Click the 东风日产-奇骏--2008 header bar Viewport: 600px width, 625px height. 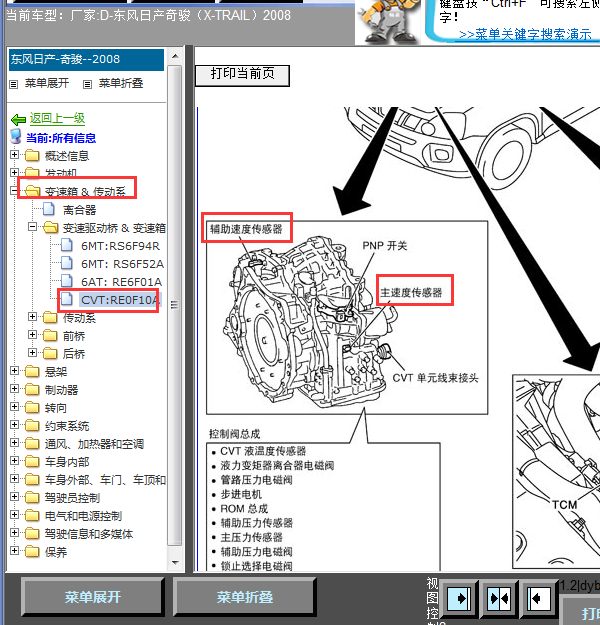point(86,60)
